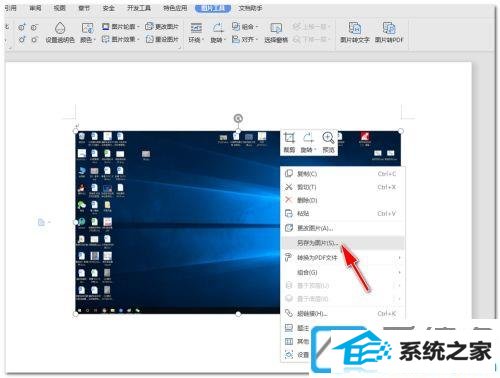Viewport: 500px width, 378px height.
Task: Switch to the References (引用) tab
Action: (10, 8)
